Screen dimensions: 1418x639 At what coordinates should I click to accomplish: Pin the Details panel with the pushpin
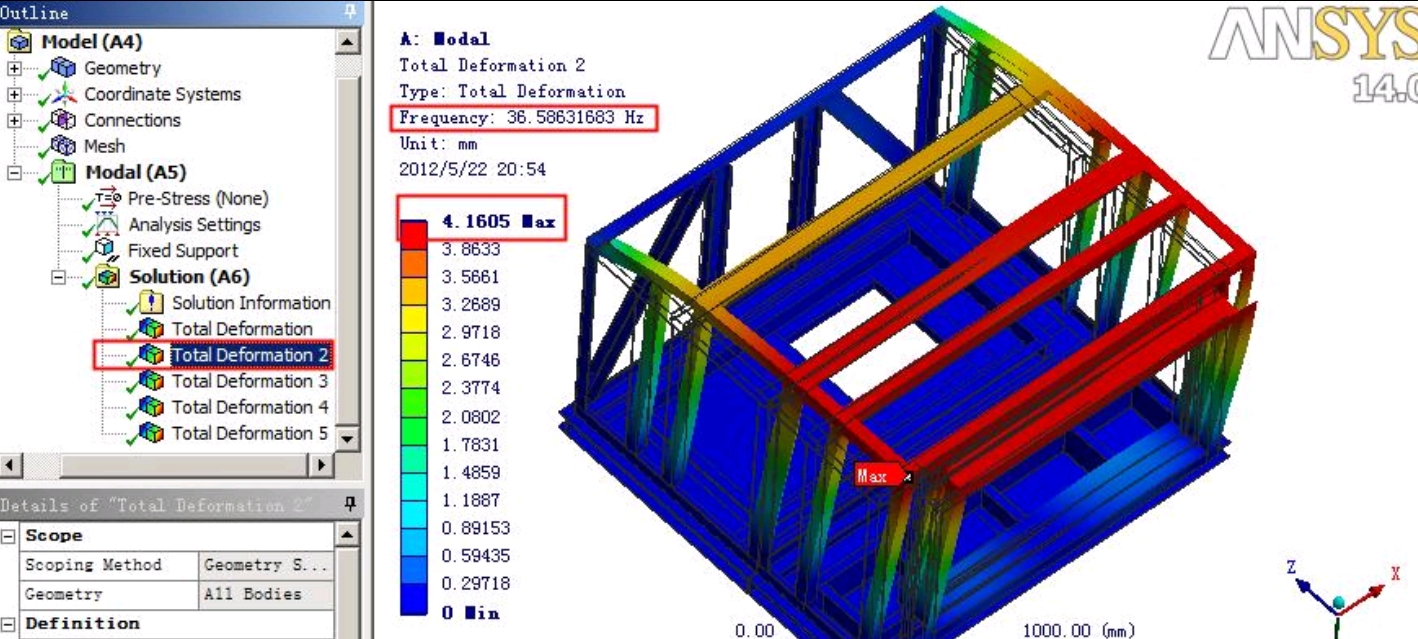pos(350,505)
